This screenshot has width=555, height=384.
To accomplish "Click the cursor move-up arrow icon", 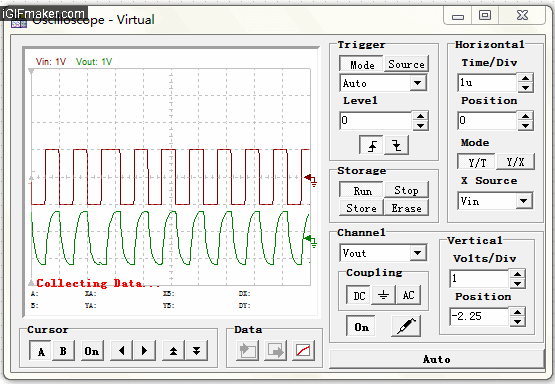I will (173, 351).
